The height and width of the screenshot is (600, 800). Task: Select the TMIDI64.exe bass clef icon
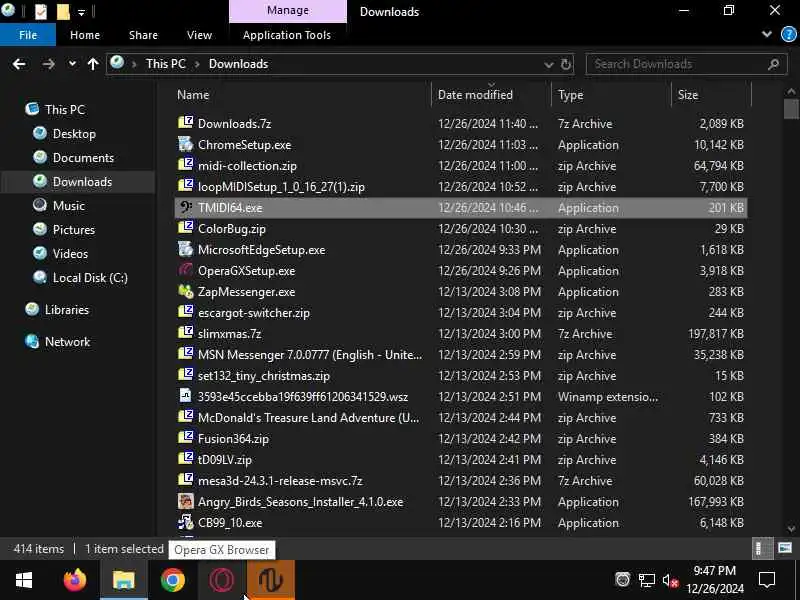click(x=186, y=207)
